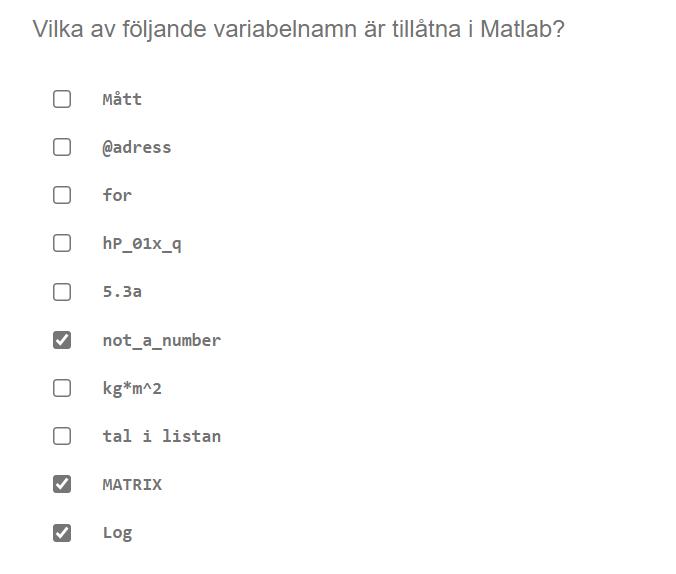Click the question heading about Matlab variabelnamn

(x=298, y=28)
